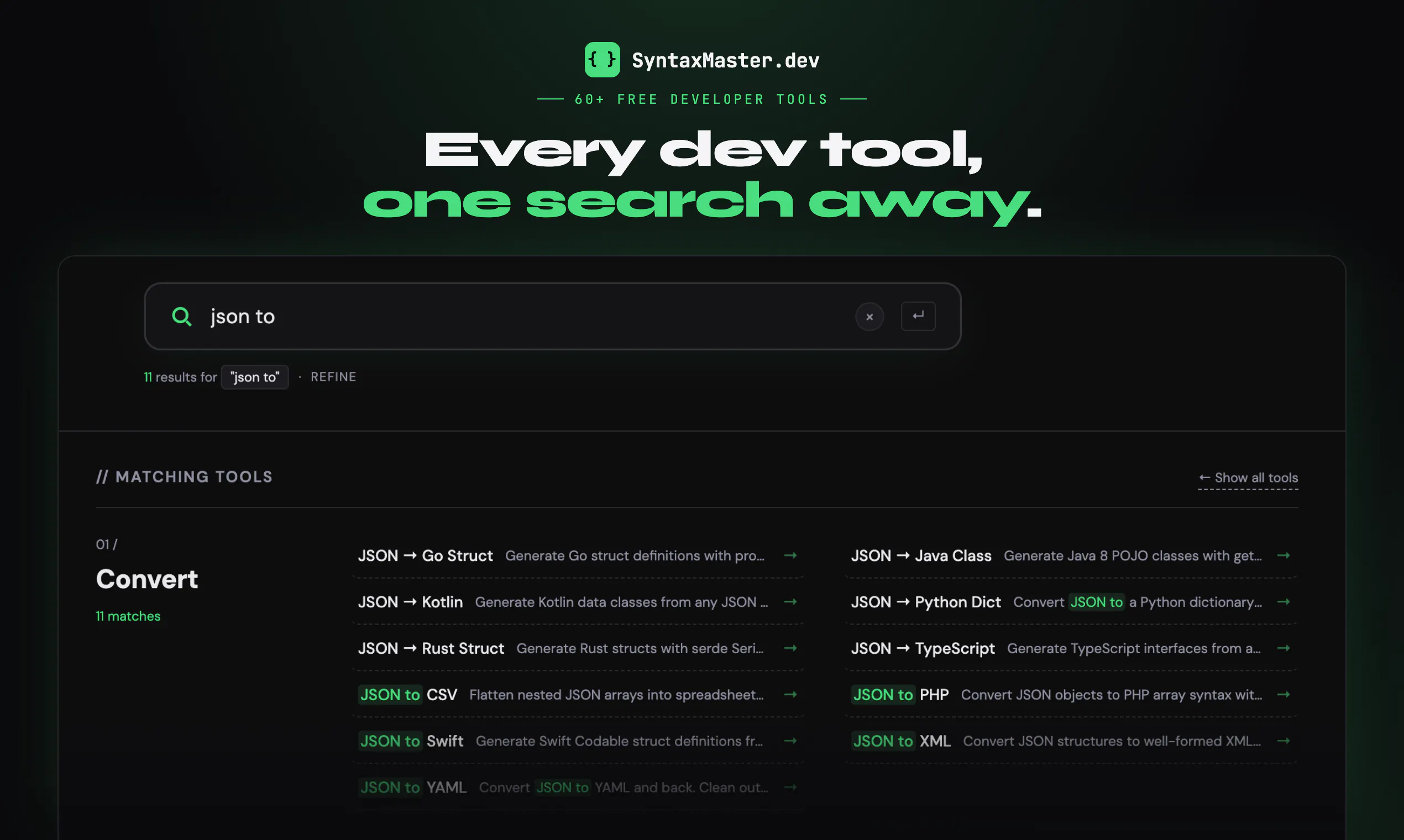Click "60+ FREE DEVELOPER TOOLS" tagline

[701, 99]
